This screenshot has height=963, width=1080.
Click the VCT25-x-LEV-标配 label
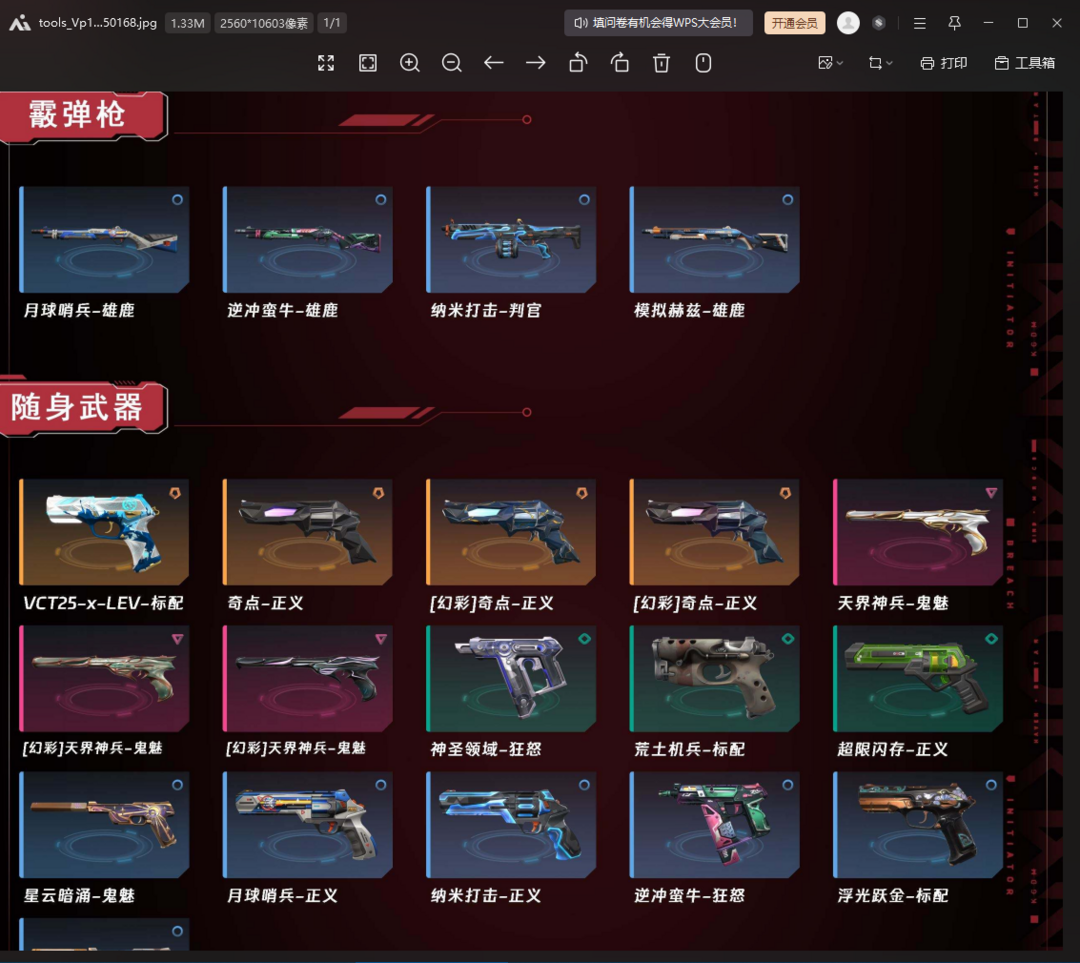point(103,603)
